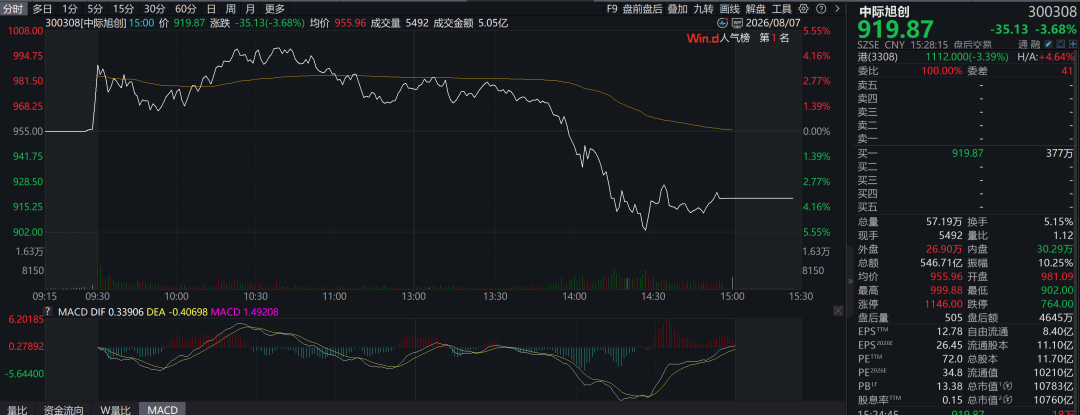
Task: Select the 15分 period tab
Action: (x=124, y=9)
